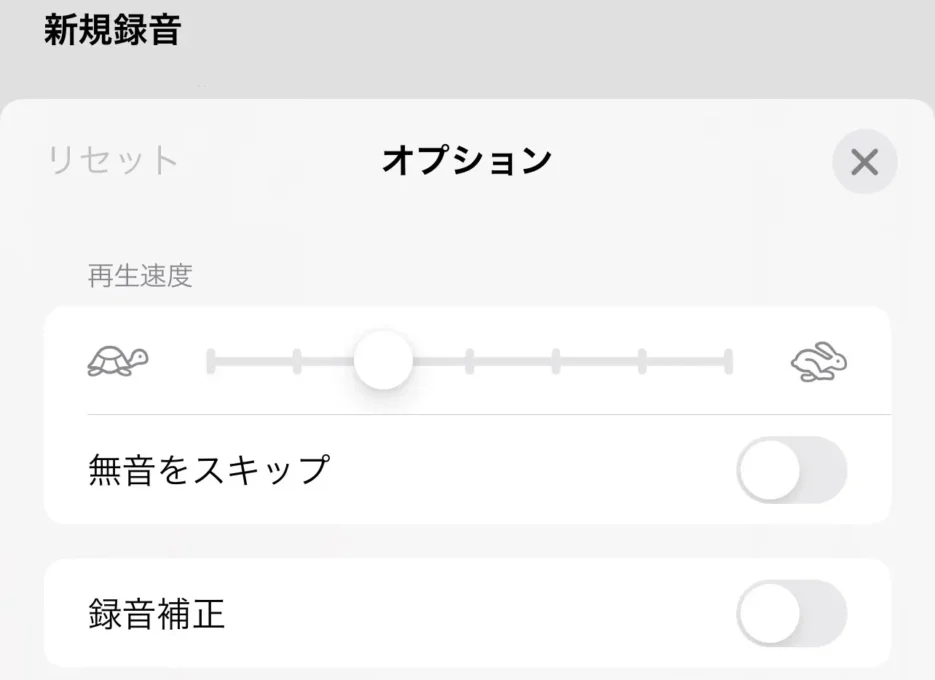
Task: Close the オプション sheet with X
Action: coord(864,162)
